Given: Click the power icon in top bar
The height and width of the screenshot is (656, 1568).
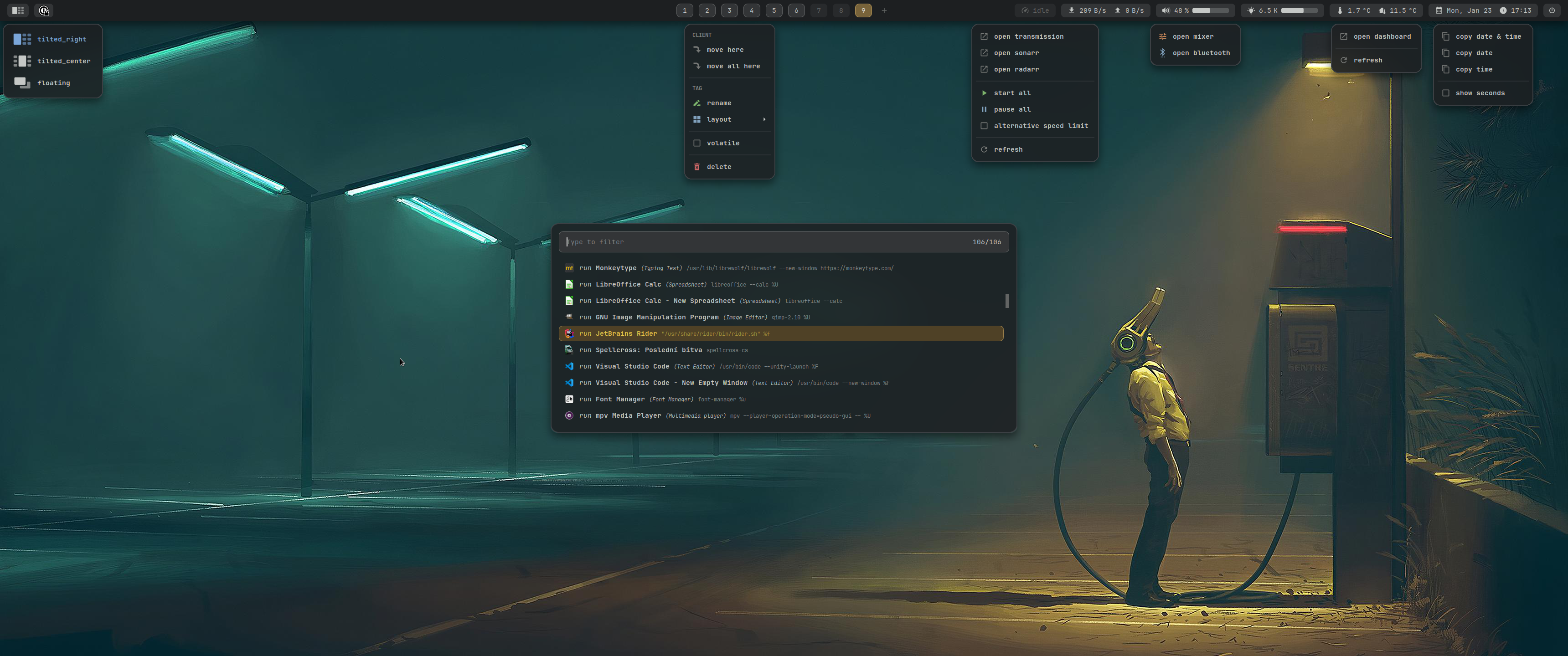Looking at the screenshot, I should coord(1552,10).
